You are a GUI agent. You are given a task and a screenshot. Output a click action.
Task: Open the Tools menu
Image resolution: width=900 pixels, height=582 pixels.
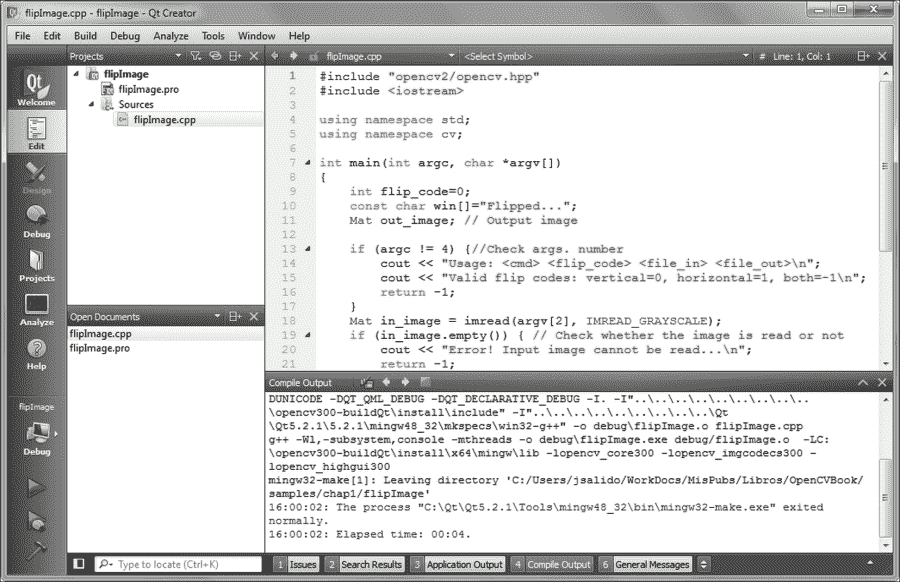coord(212,34)
